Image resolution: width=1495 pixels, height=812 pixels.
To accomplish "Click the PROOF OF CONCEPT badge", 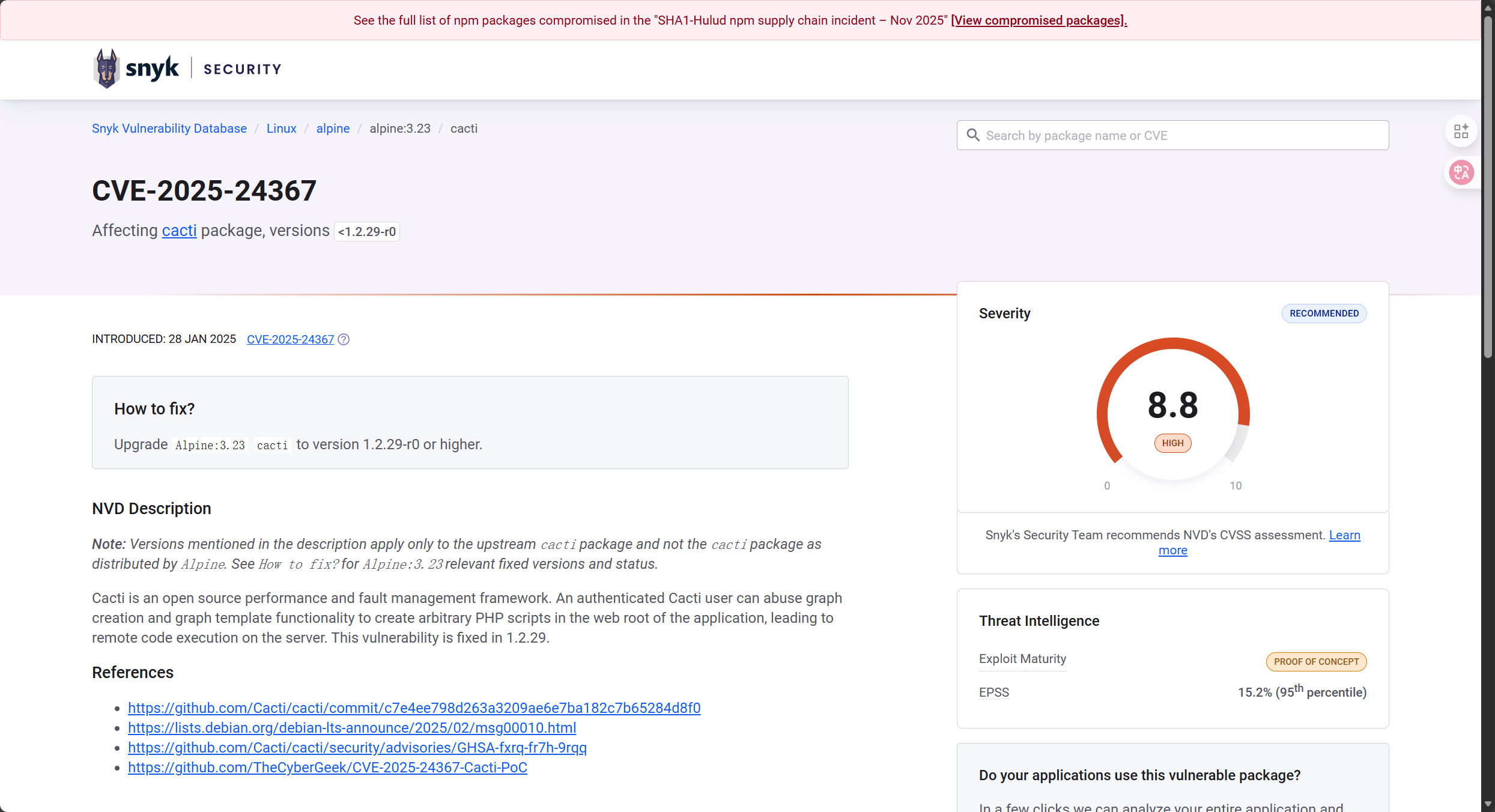I will (x=1316, y=661).
